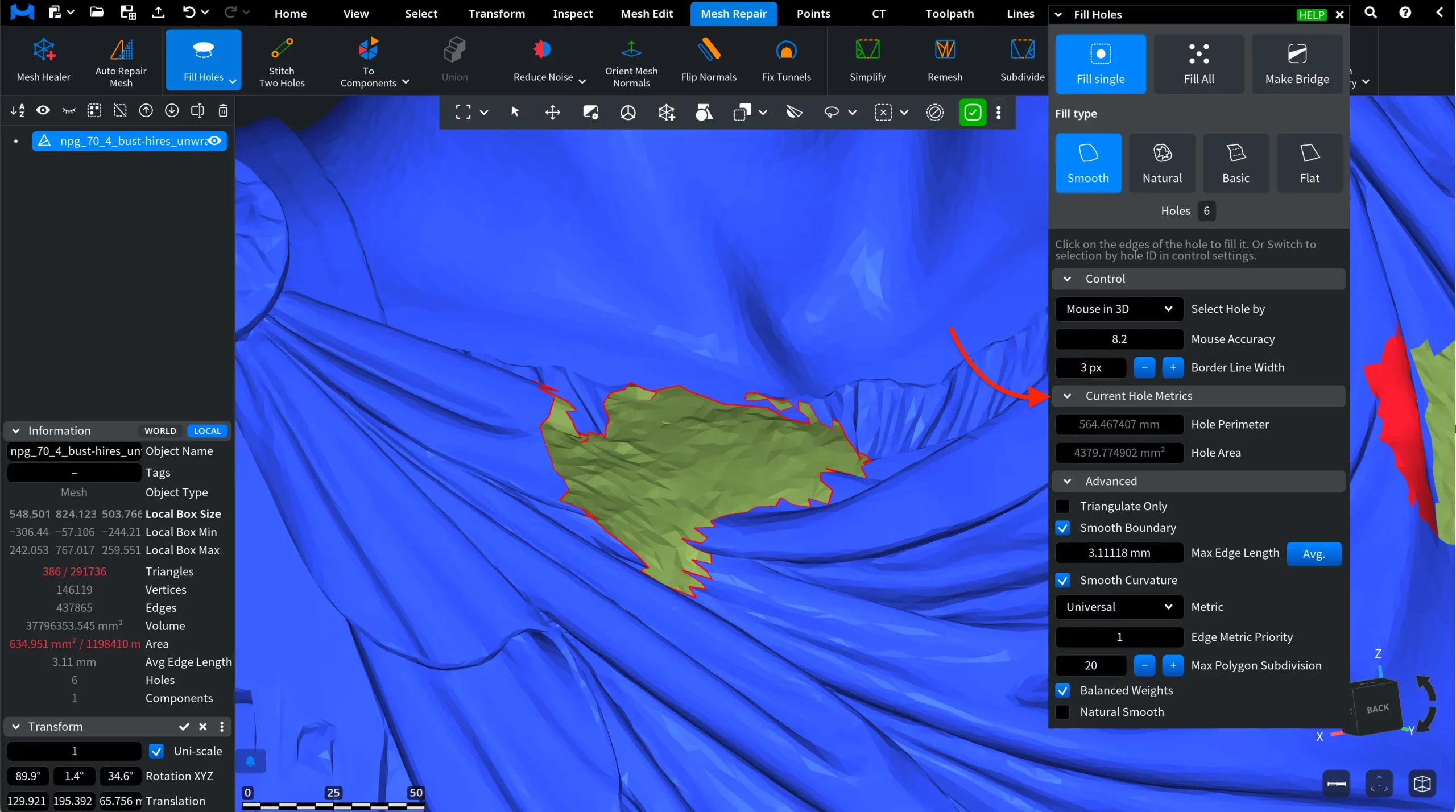Viewport: 1456px width, 812px height.
Task: Select Stitch Two Holes tool
Action: pos(282,61)
